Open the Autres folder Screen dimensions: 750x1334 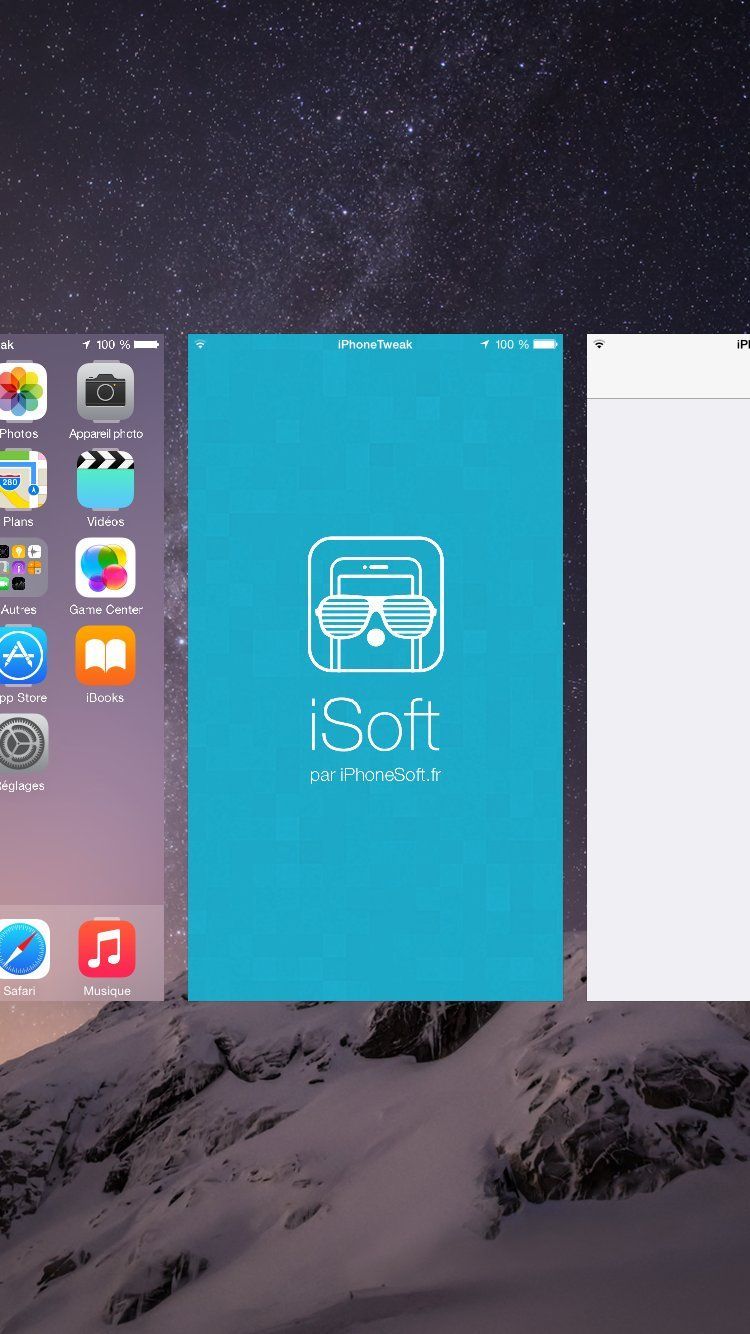click(22, 568)
